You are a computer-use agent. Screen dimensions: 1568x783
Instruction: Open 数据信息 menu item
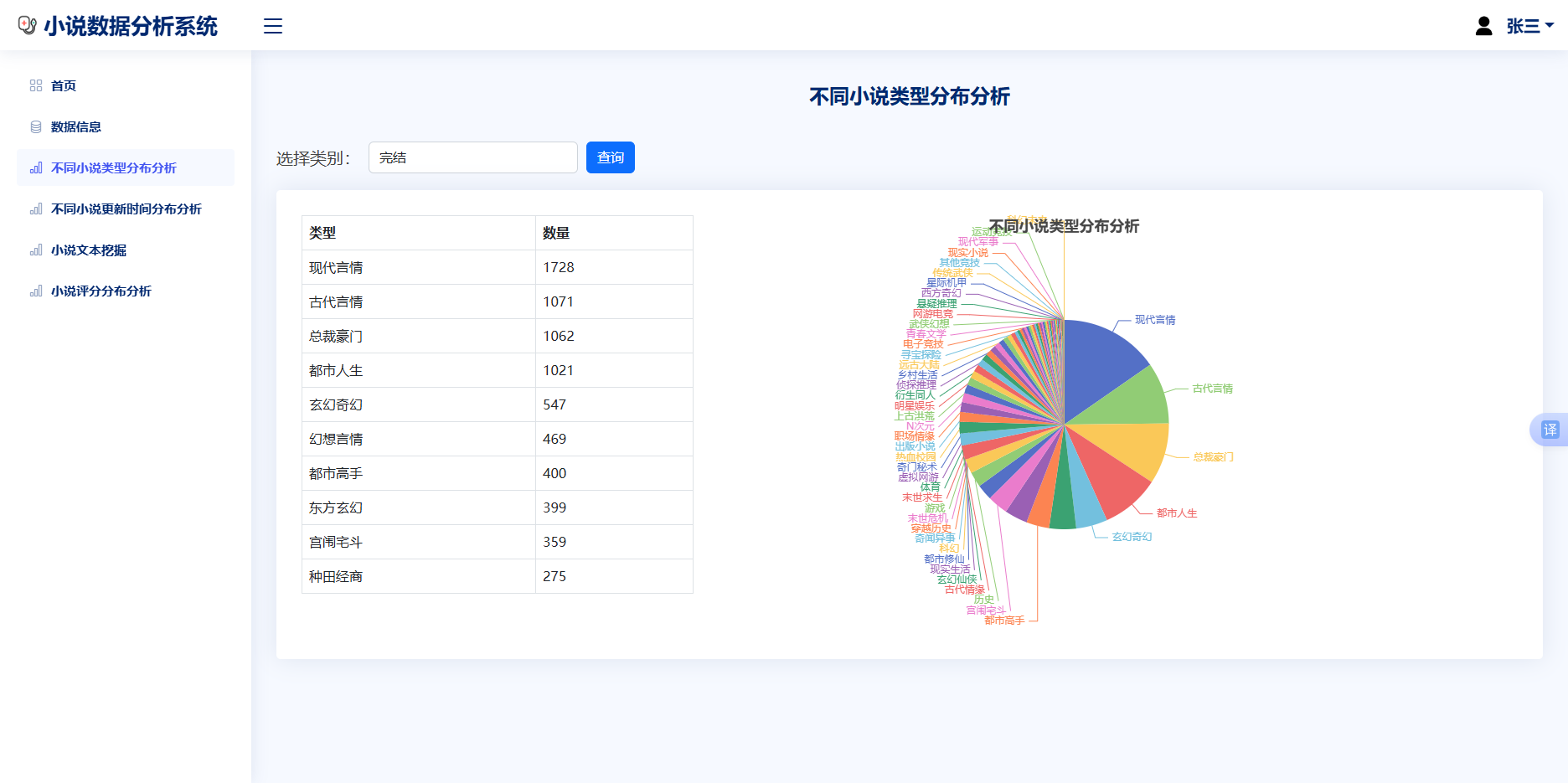point(126,126)
